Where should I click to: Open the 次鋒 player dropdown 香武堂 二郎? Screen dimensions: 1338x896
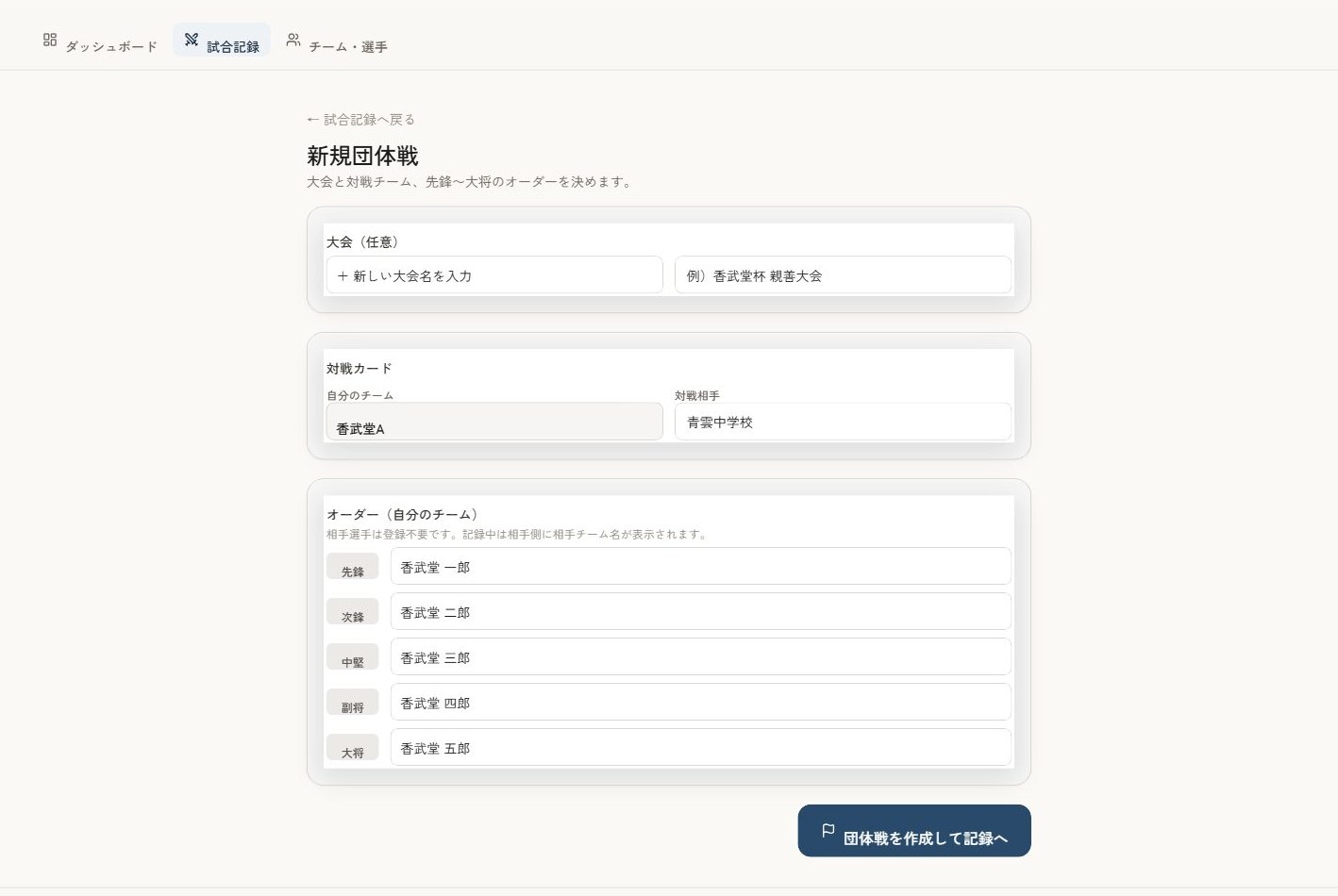click(x=701, y=611)
